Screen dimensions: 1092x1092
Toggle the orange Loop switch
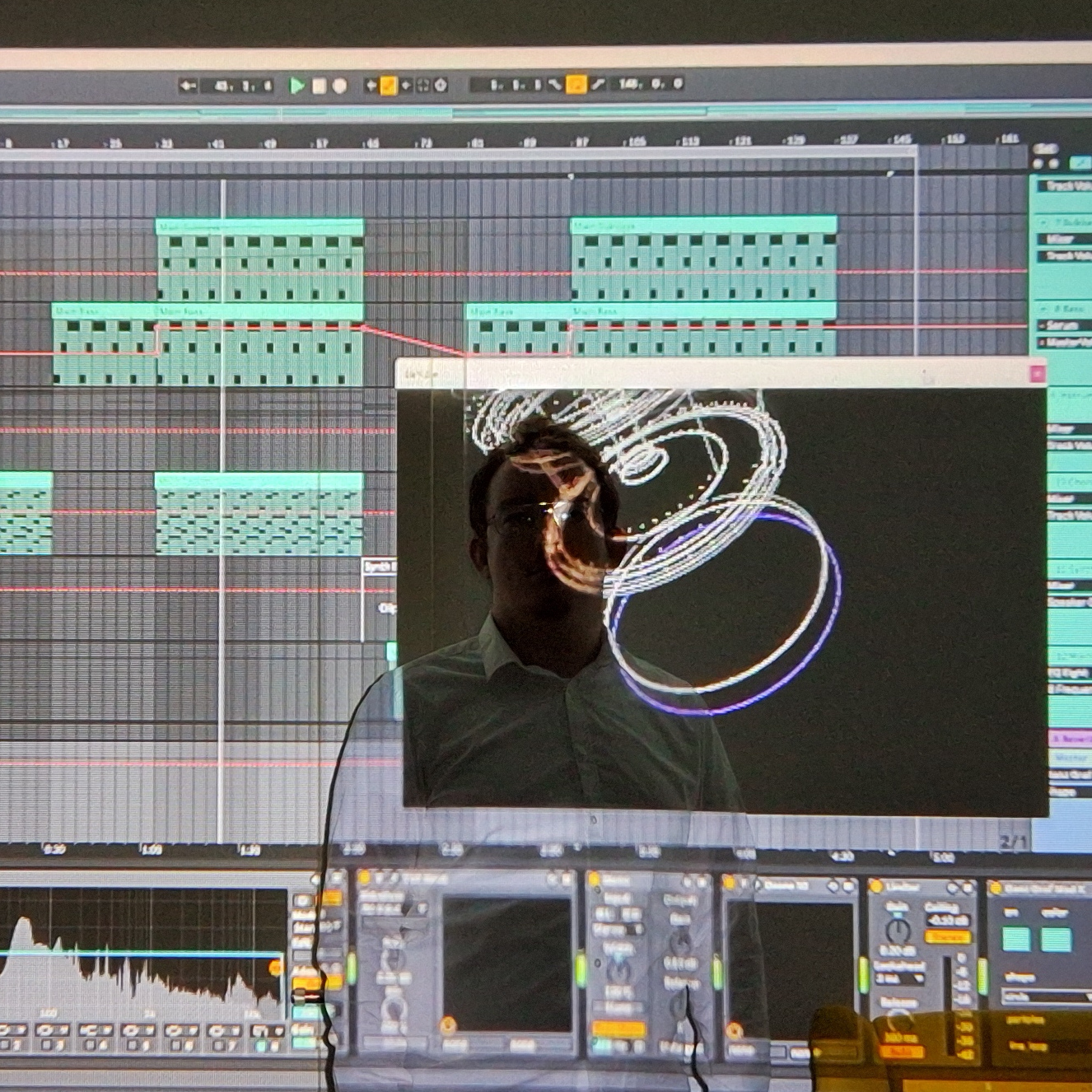(x=576, y=84)
